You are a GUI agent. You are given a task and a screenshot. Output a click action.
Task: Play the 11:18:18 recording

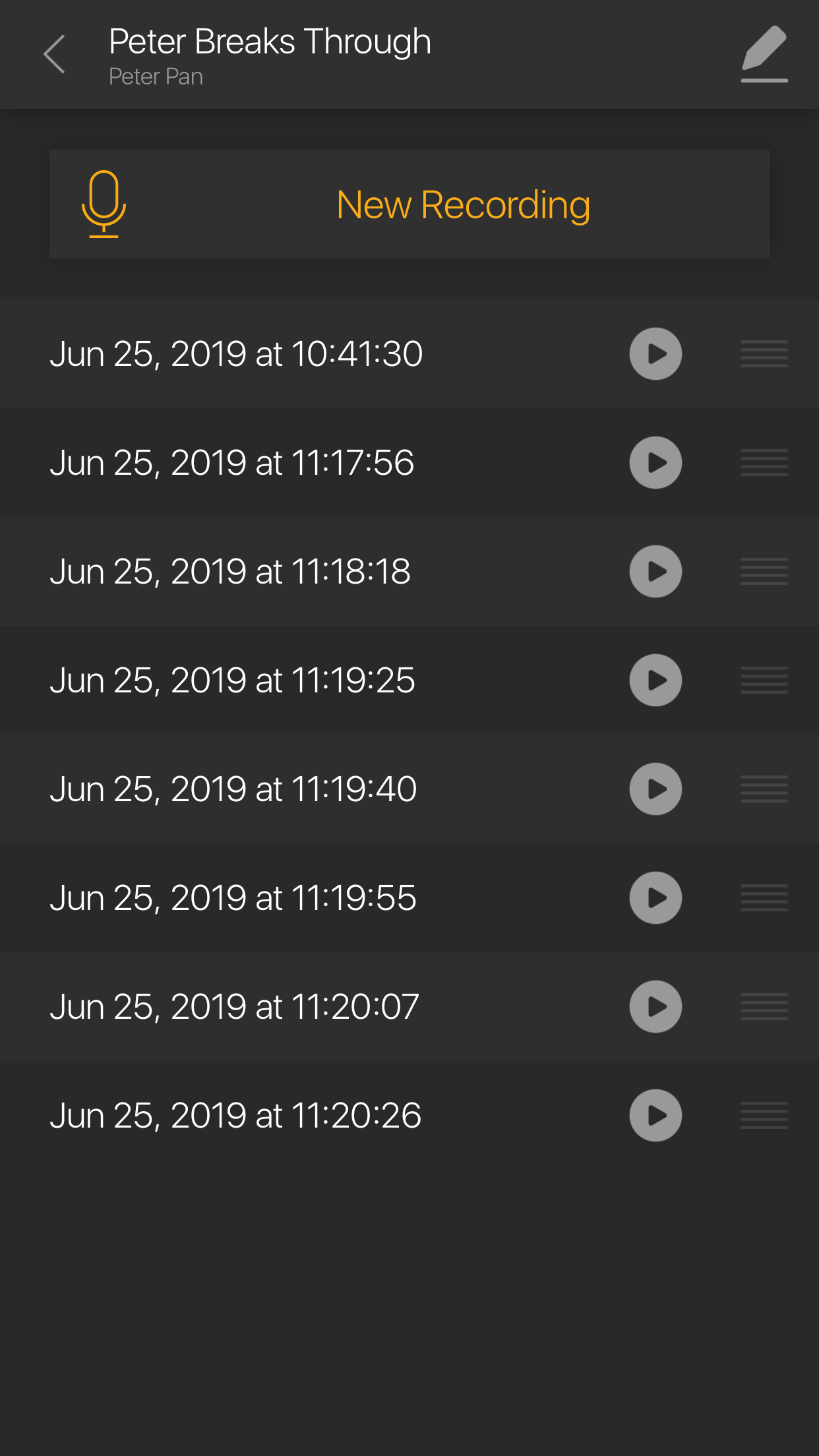[655, 572]
